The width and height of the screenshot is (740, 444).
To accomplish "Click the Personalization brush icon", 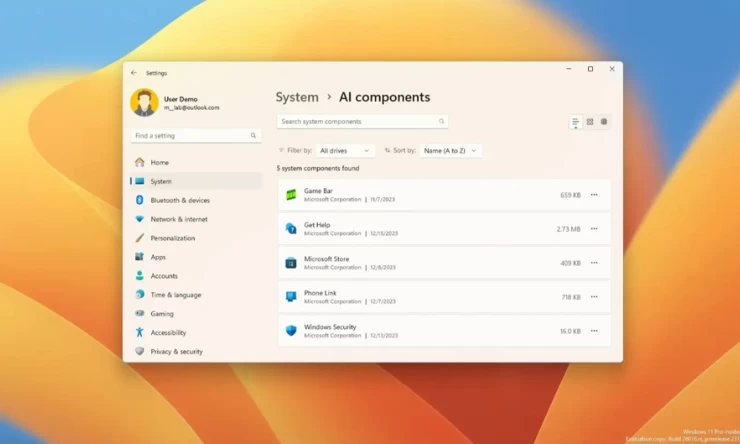I will click(x=140, y=238).
